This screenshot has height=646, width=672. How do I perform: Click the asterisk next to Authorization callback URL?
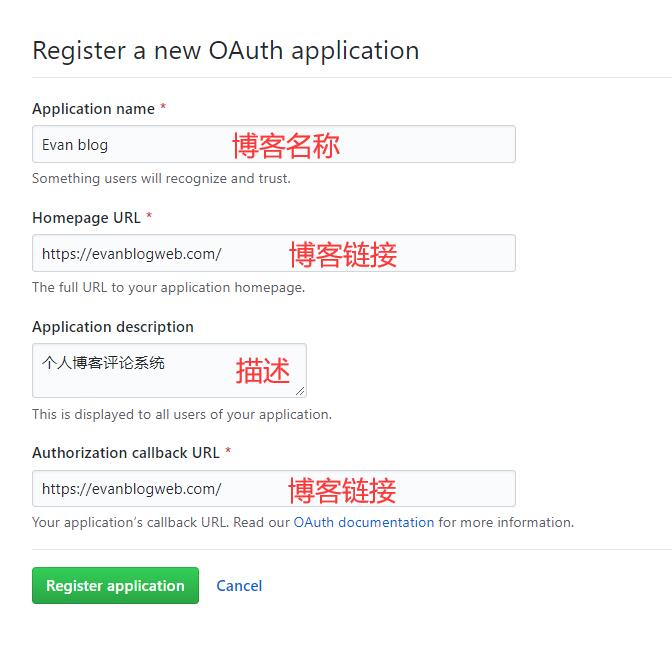click(x=228, y=450)
